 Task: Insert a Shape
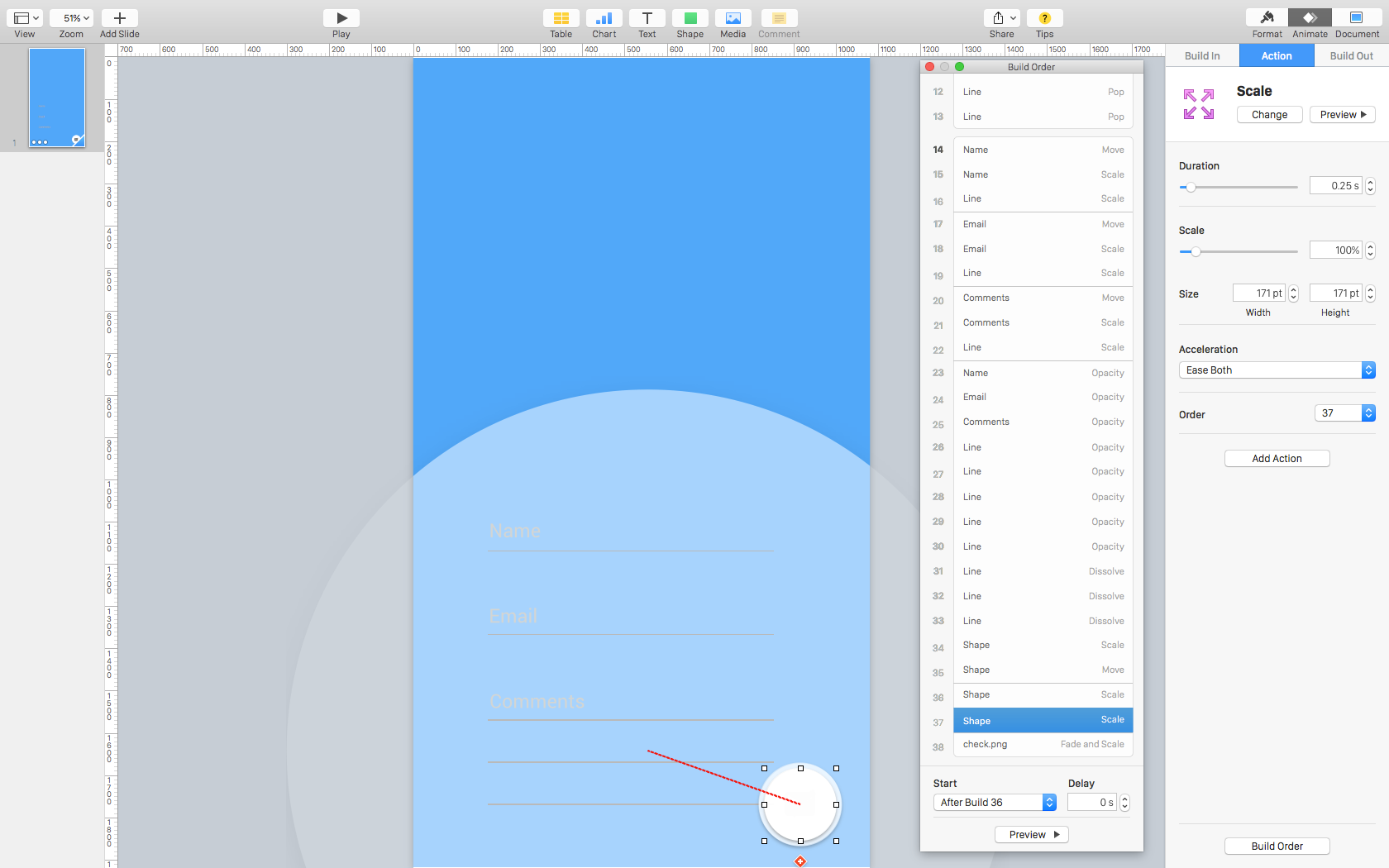690,18
